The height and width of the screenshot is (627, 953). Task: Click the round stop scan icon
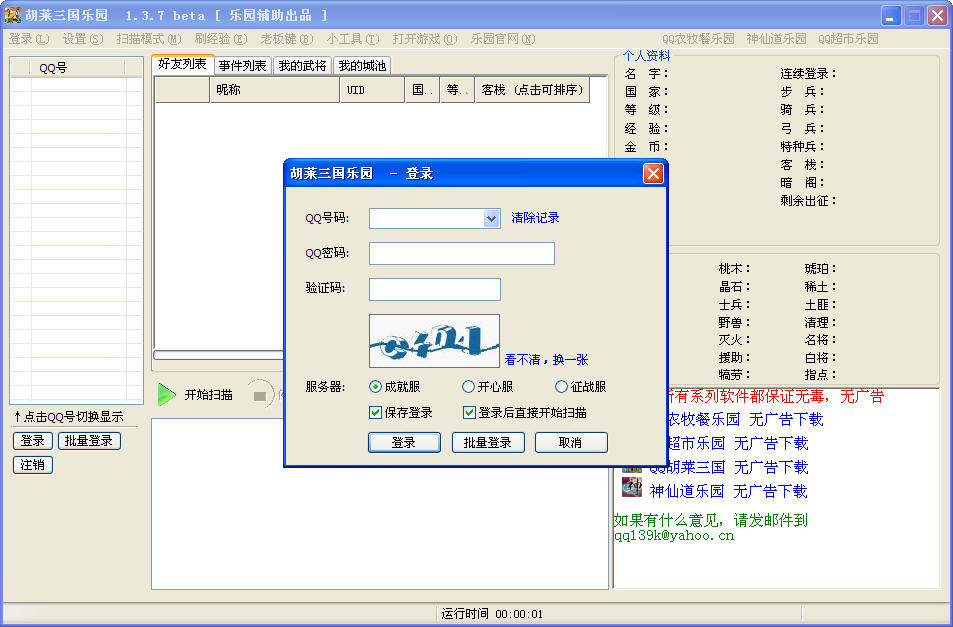coord(260,395)
